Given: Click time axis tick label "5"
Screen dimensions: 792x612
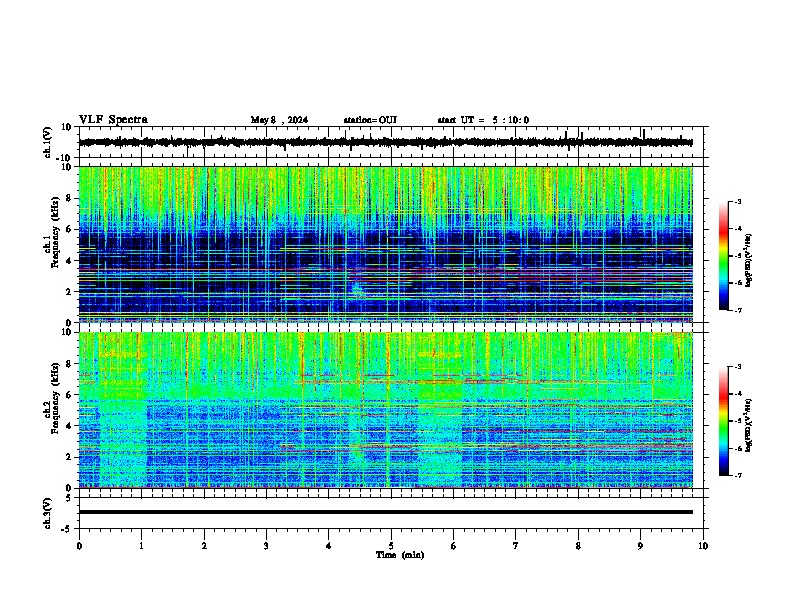Looking at the screenshot, I should tap(391, 546).
